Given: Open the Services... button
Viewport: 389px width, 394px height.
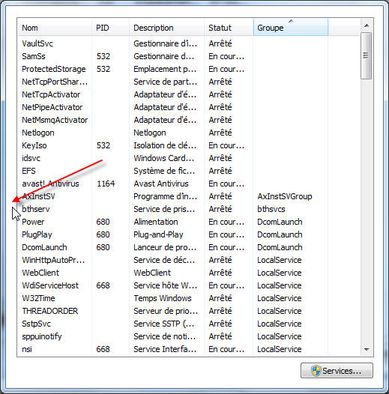Looking at the screenshot, I should click(337, 371).
